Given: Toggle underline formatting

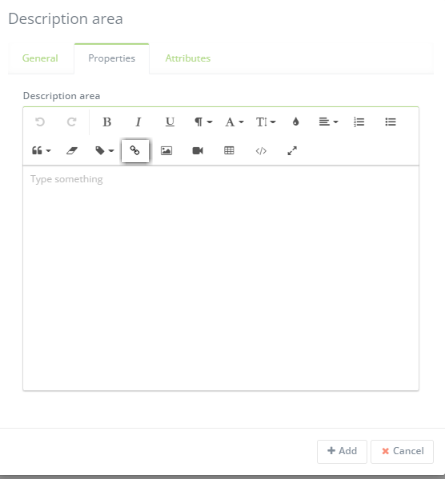Looking at the screenshot, I should (170, 122).
